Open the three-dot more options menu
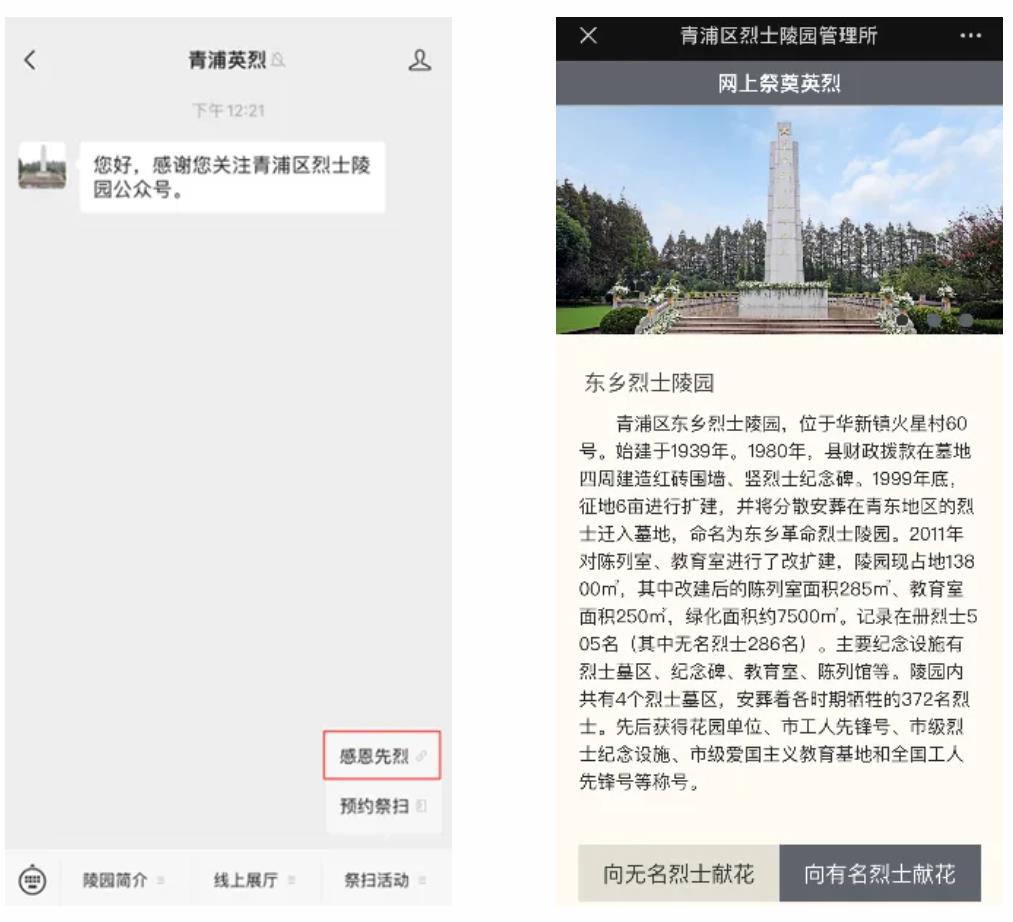This screenshot has width=1013, height=922. click(x=970, y=36)
